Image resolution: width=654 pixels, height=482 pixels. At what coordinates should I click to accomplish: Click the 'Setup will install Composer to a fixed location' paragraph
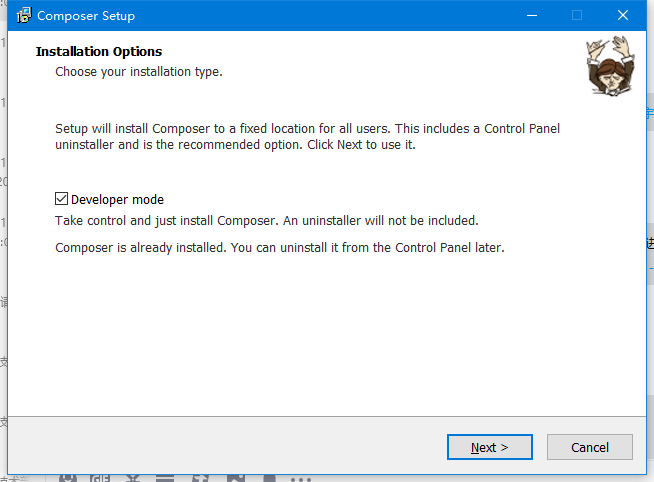(307, 136)
